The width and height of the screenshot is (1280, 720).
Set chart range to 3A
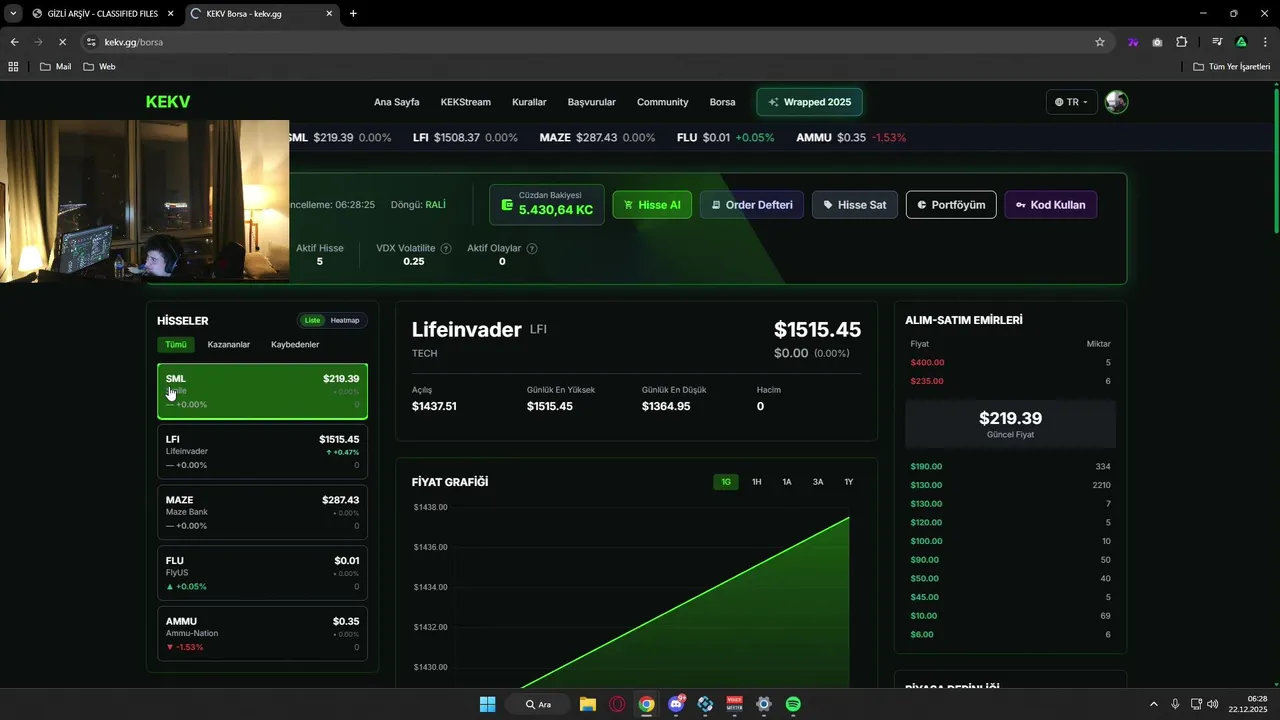pos(818,482)
